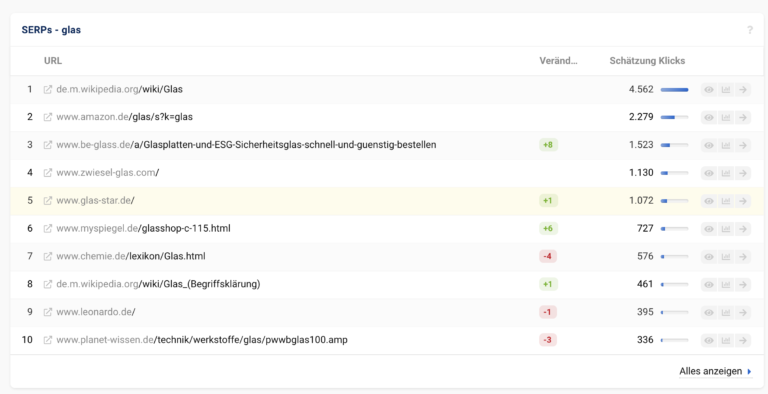Viewport: 768px width, 394px height.
Task: Open the chart icon for www.zwiesel-glas.com
Action: coord(726,173)
